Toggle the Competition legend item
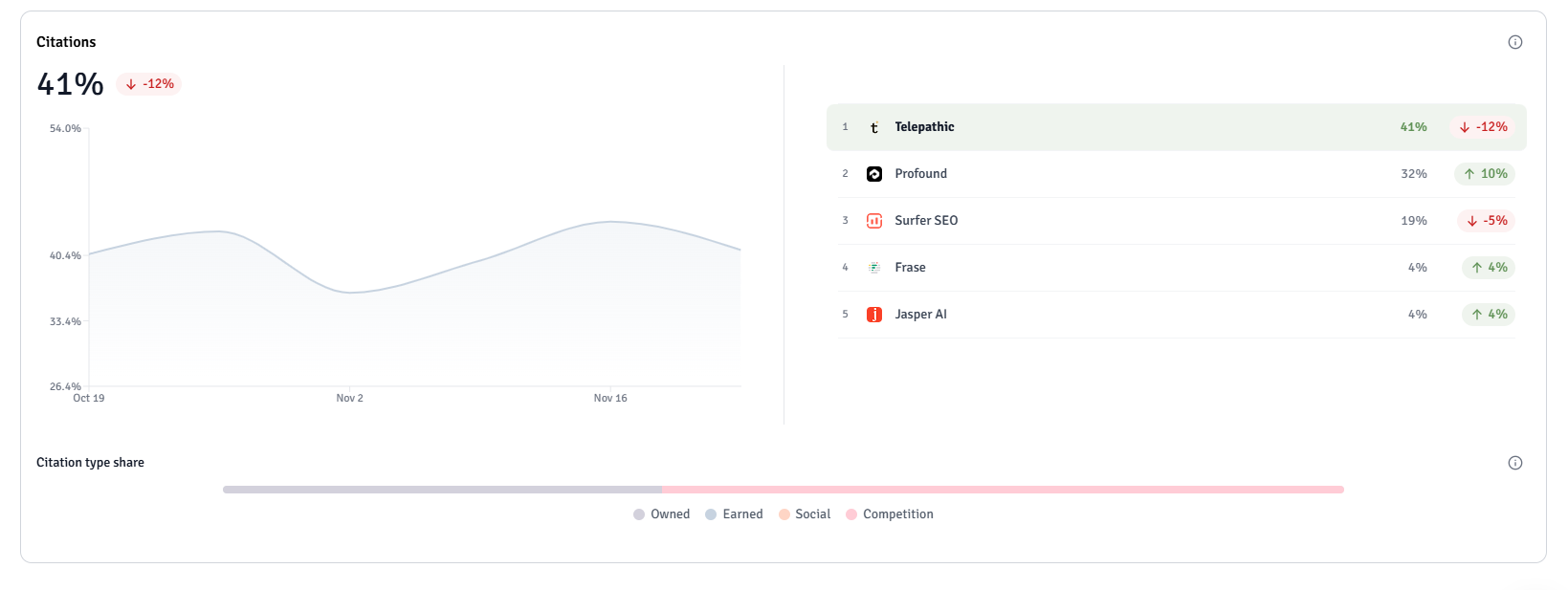This screenshot has width=1568, height=590. tap(890, 514)
